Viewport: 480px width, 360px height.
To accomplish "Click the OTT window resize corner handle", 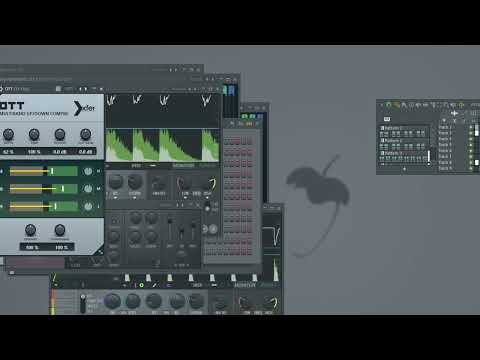I will click(x=100, y=251).
